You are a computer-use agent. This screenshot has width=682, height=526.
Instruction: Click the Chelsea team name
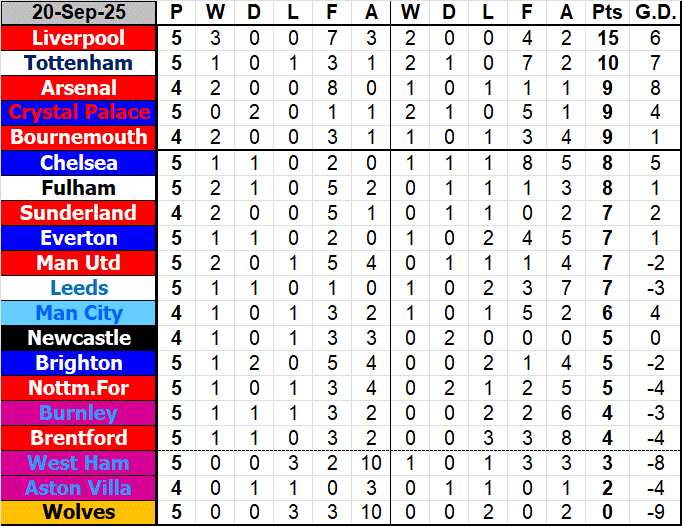click(79, 163)
